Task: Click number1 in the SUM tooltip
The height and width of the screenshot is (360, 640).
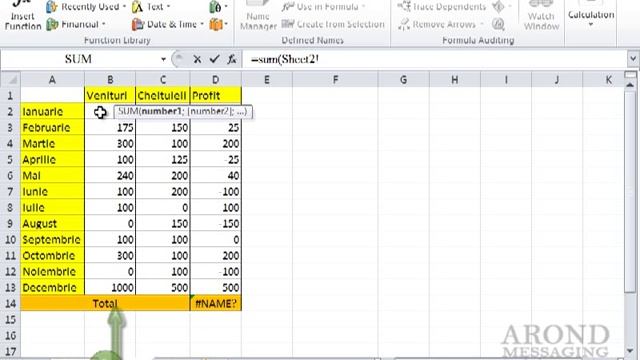Action: coord(161,111)
